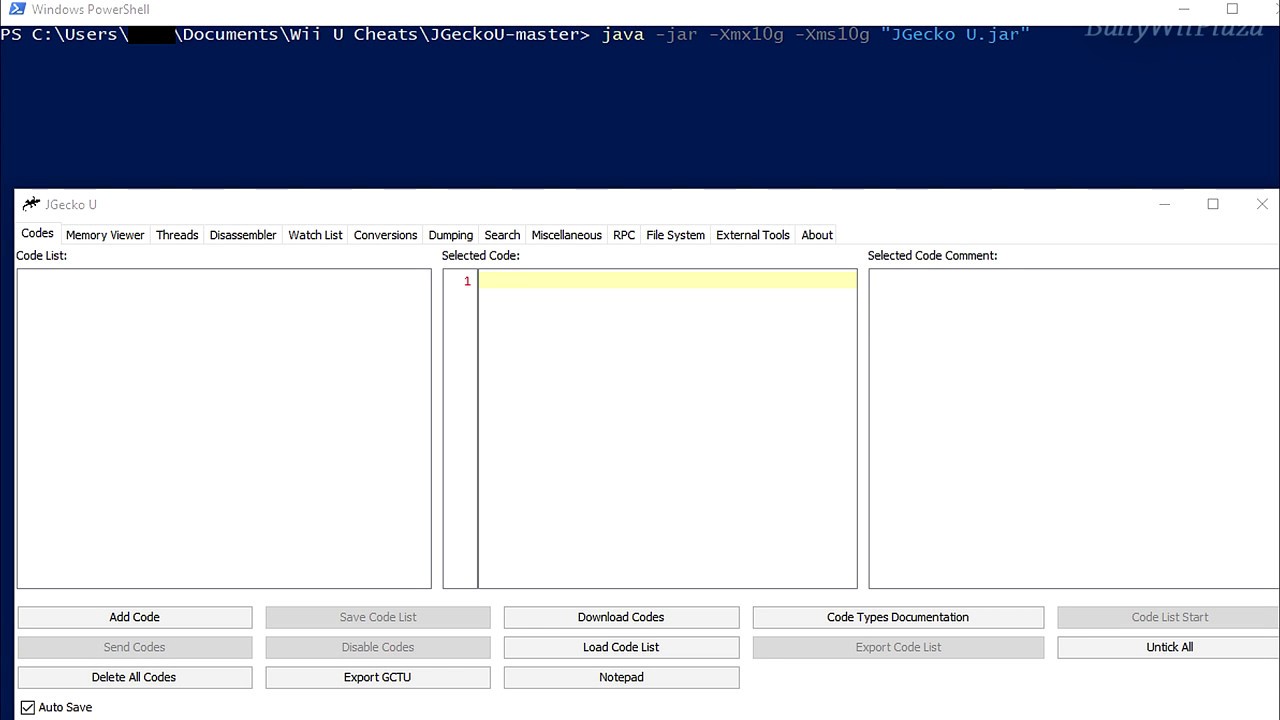Click the Export GCTU button
1280x720 pixels.
click(x=378, y=677)
